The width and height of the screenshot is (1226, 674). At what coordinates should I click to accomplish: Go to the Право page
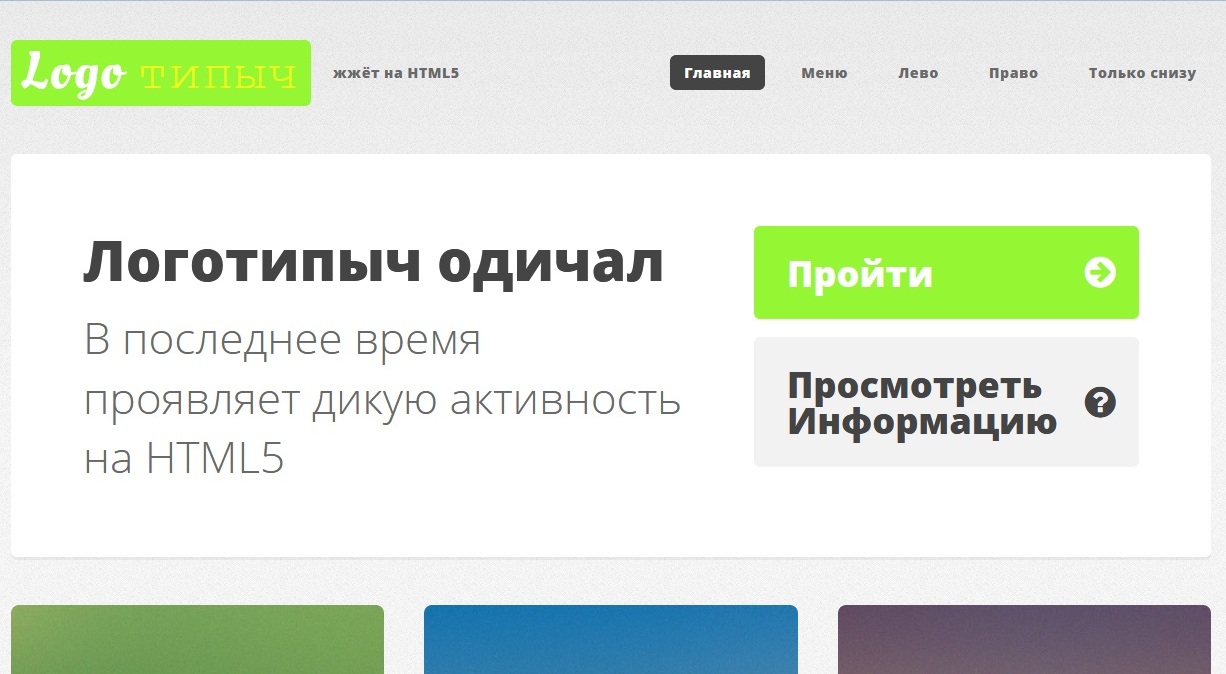(x=1013, y=73)
